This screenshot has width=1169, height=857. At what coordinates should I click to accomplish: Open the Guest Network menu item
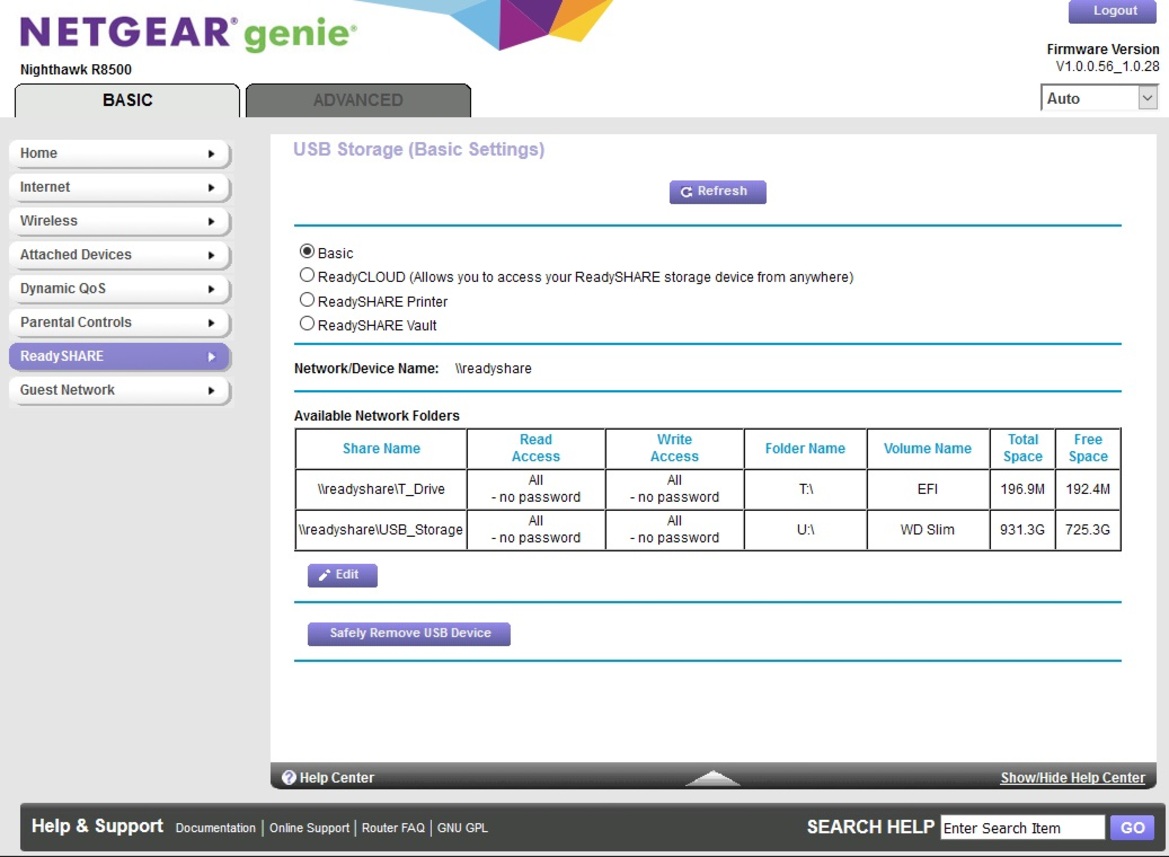(119, 390)
